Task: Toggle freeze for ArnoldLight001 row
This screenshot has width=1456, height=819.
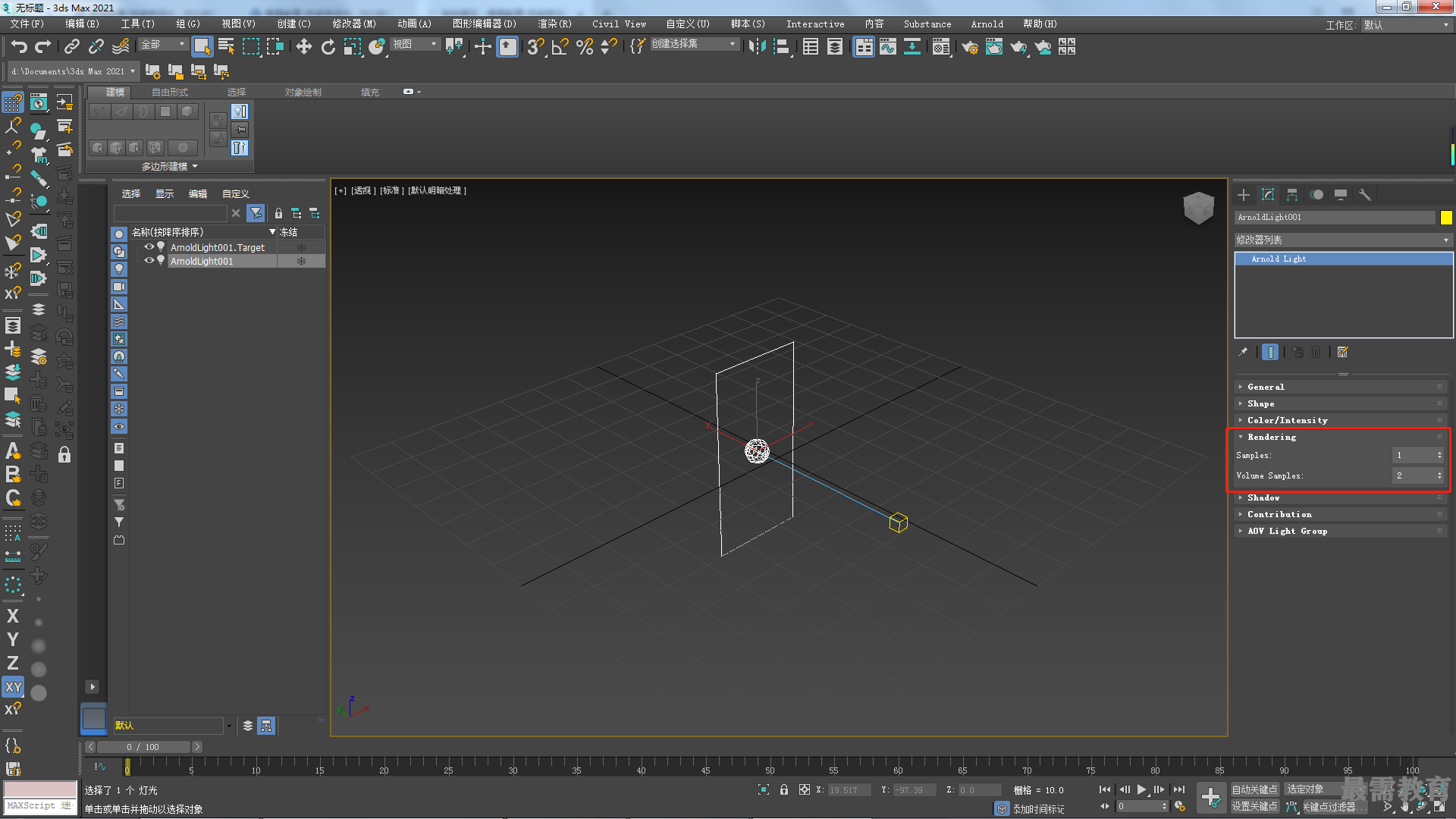Action: [x=301, y=261]
